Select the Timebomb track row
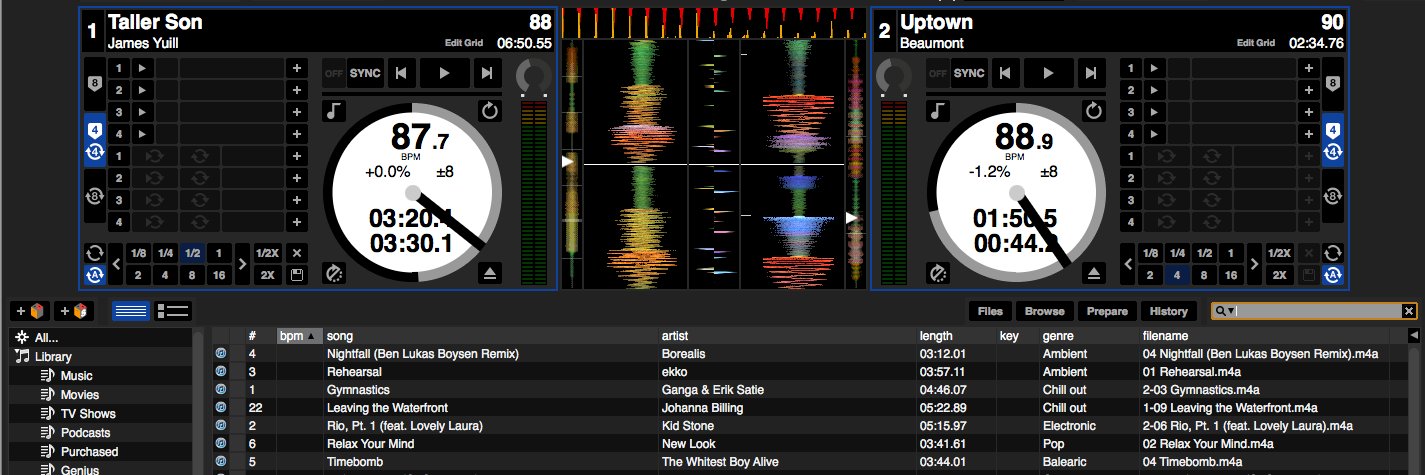 point(812,462)
